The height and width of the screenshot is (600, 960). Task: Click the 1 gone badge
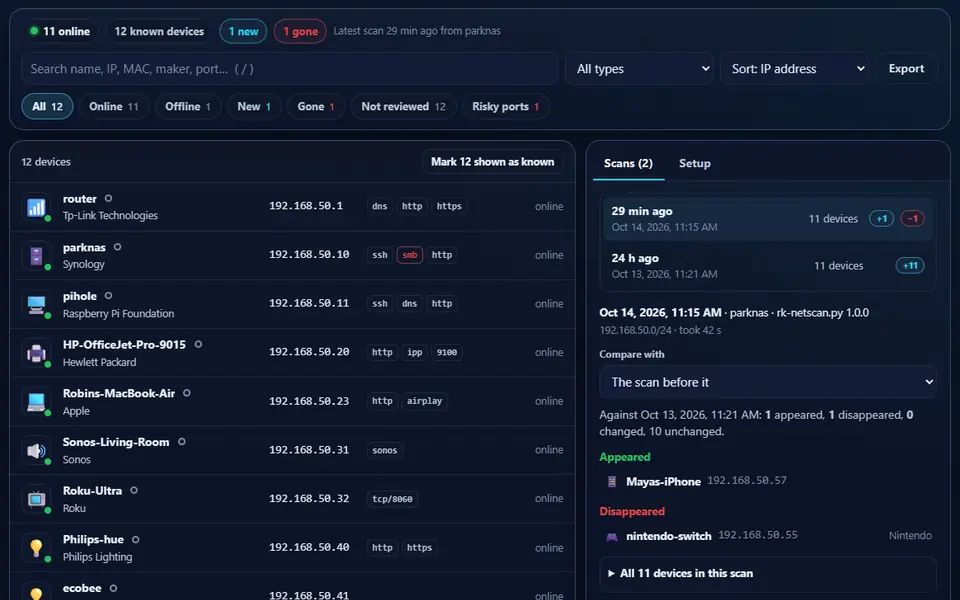(x=300, y=31)
